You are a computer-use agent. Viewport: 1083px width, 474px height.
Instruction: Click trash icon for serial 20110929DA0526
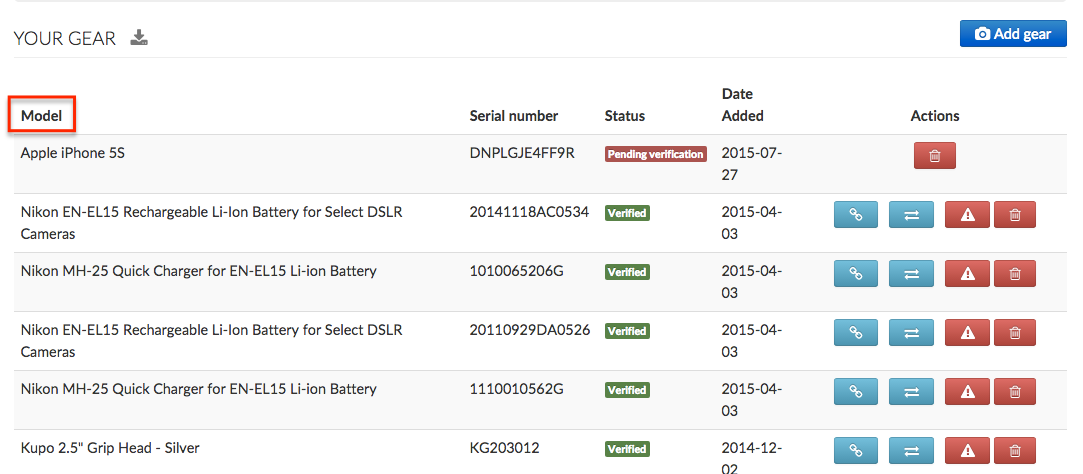click(x=1015, y=333)
